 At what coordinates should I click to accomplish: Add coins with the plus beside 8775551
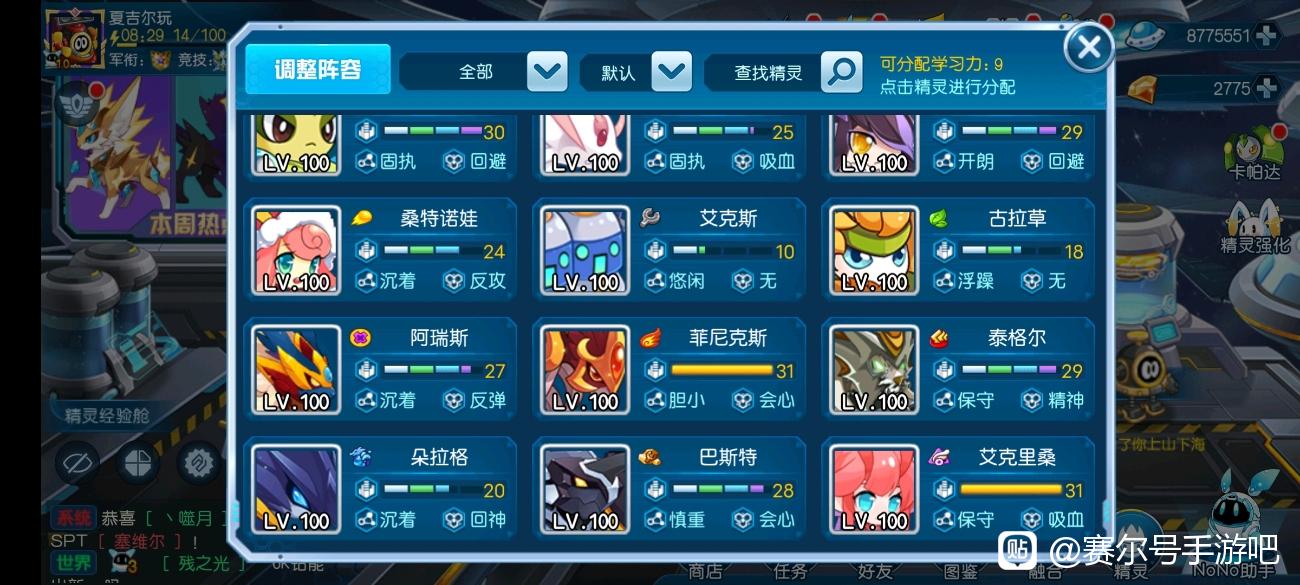pos(1266,35)
